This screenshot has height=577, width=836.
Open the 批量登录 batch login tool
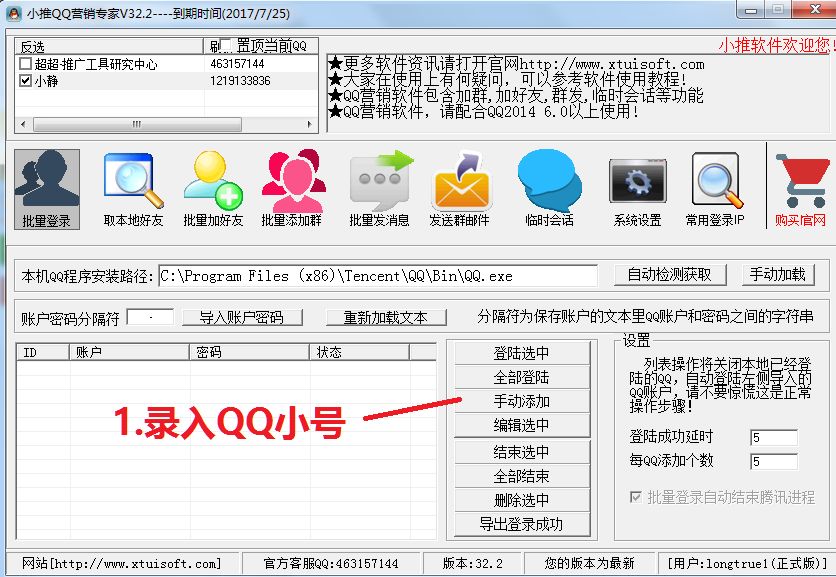(47, 189)
